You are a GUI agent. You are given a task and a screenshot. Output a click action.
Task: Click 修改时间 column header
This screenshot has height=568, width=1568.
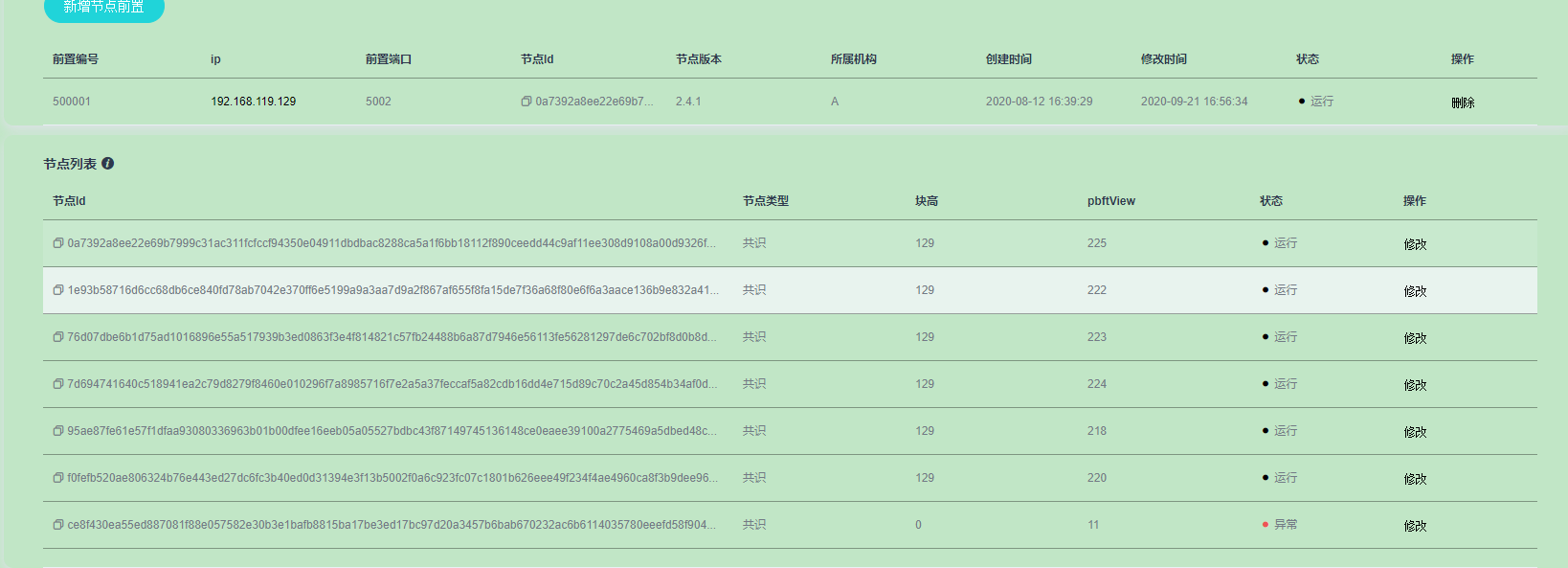(1164, 59)
